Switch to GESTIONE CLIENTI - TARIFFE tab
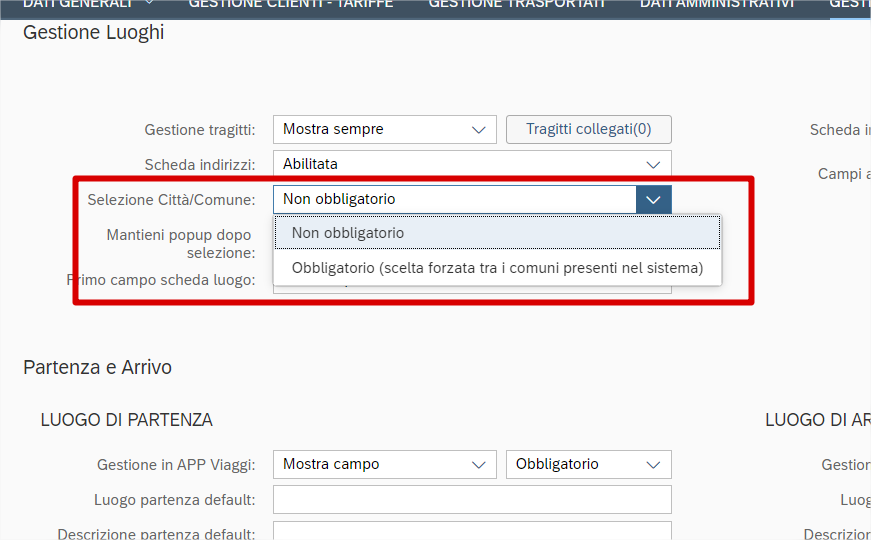Screen dimensions: 871x540 click(x=291, y=4)
